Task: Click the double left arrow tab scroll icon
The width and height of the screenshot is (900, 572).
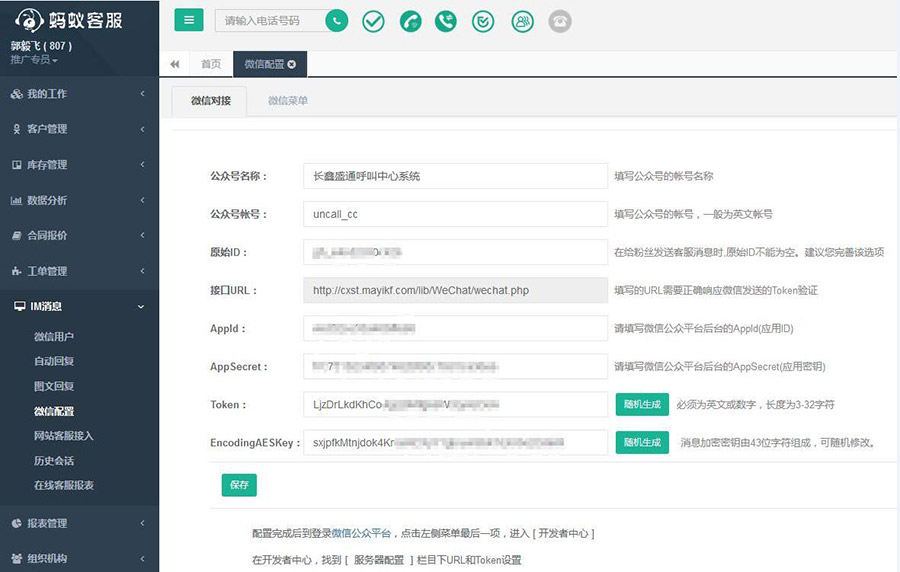Action: (175, 64)
